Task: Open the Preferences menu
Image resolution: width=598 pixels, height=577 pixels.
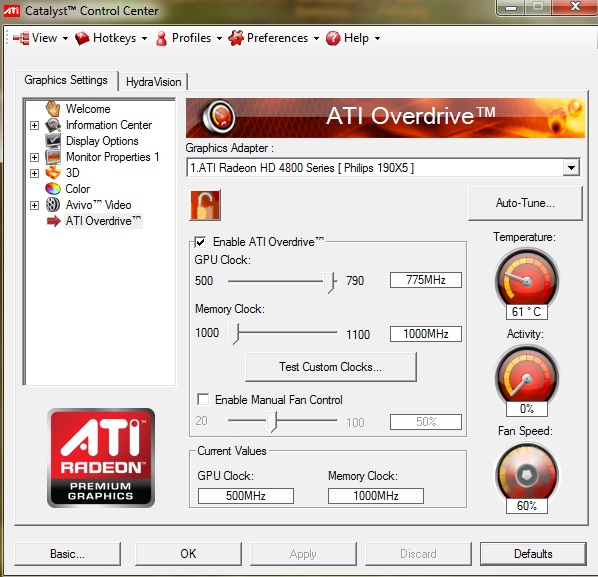Action: [274, 38]
